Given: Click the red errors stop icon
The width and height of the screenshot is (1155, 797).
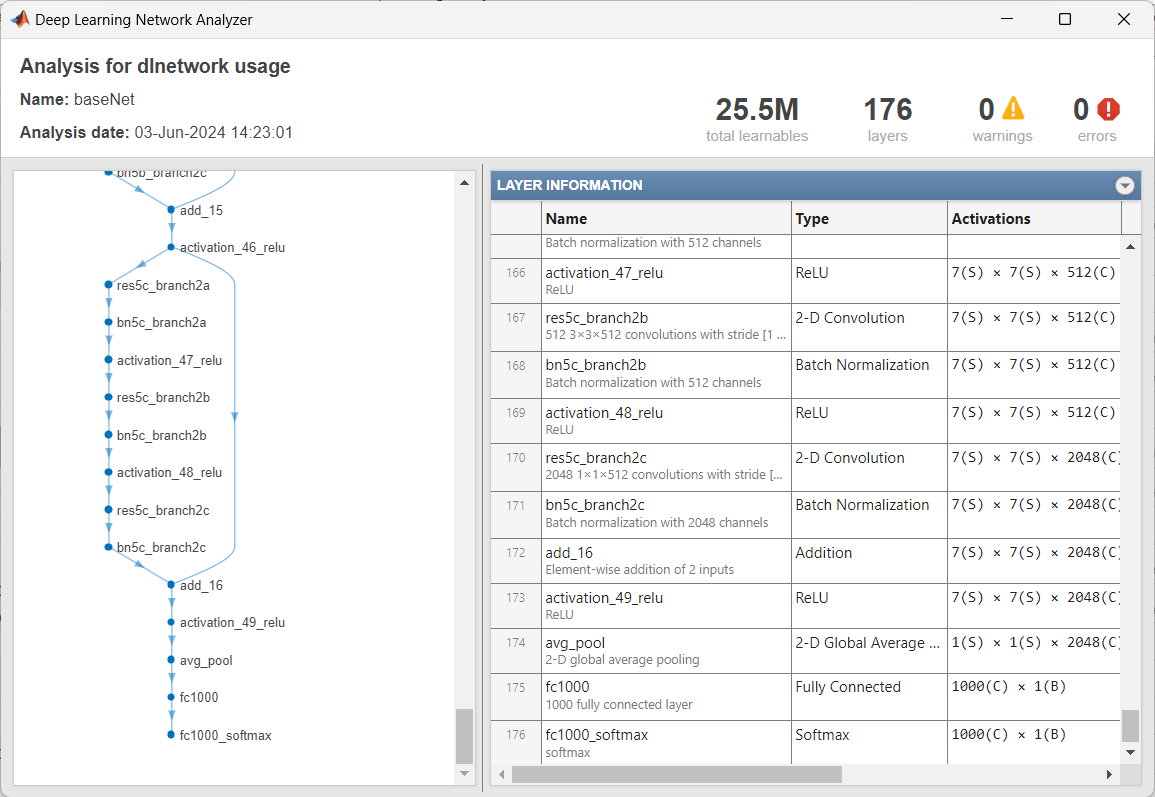Looking at the screenshot, I should click(1108, 109).
